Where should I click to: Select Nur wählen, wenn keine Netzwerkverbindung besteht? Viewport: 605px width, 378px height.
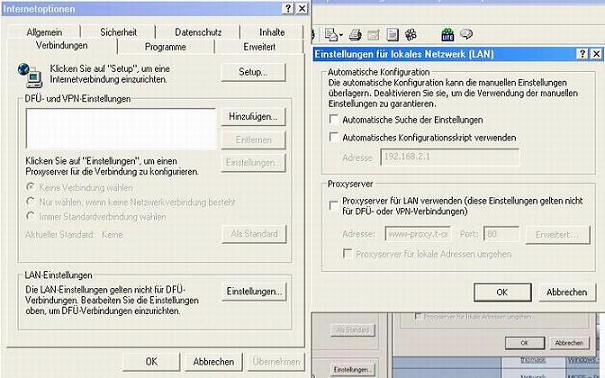[30, 201]
